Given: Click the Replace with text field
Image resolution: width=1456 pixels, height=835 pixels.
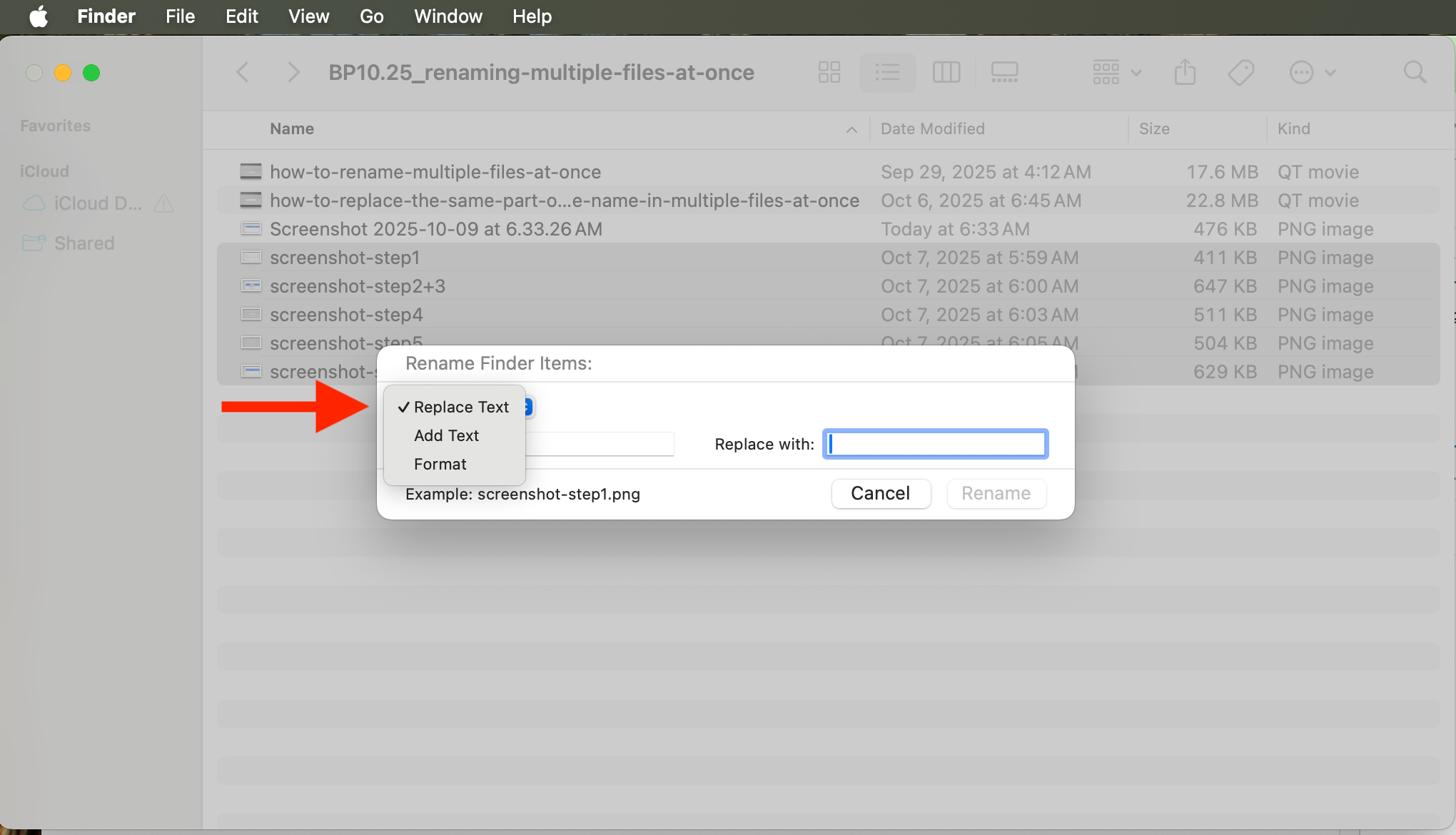Looking at the screenshot, I should pyautogui.click(x=934, y=443).
